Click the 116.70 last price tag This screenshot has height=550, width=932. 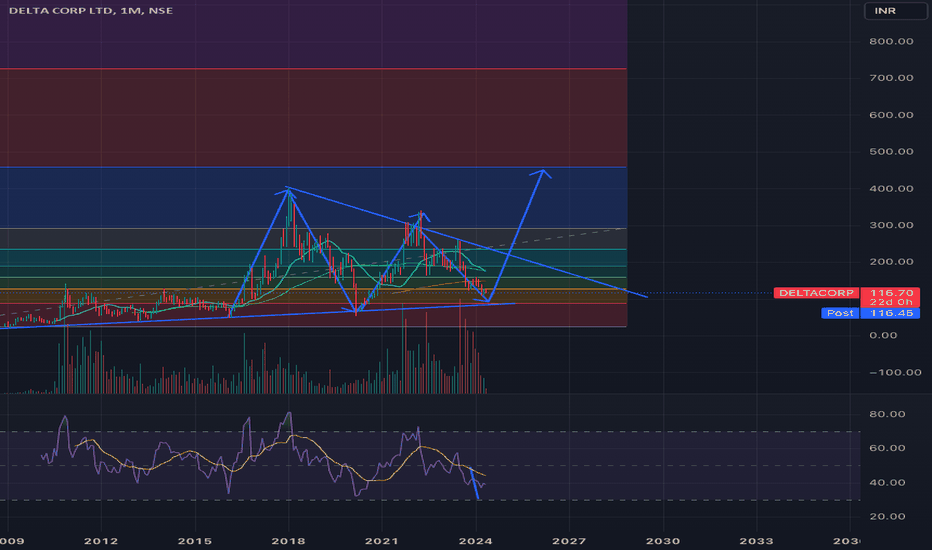click(890, 293)
